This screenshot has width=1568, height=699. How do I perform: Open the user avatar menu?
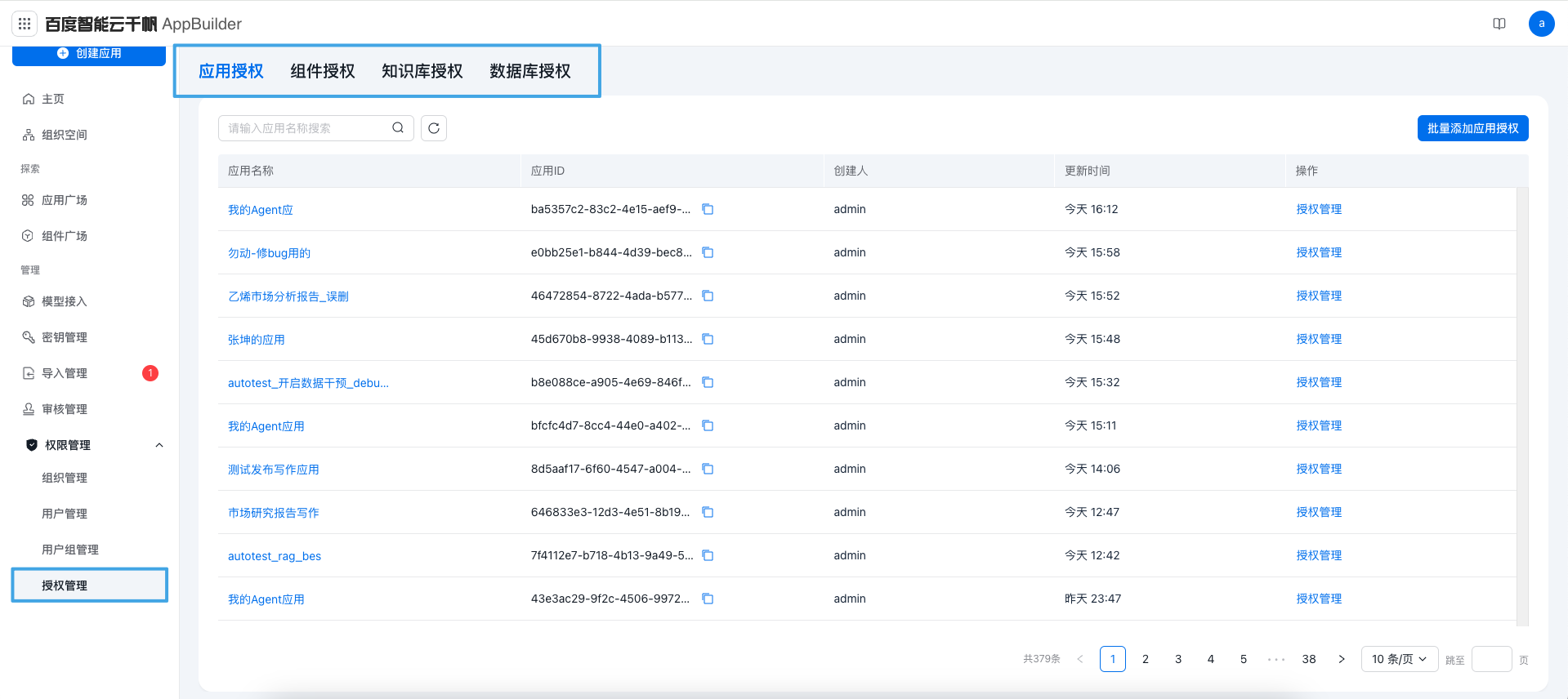click(x=1541, y=24)
